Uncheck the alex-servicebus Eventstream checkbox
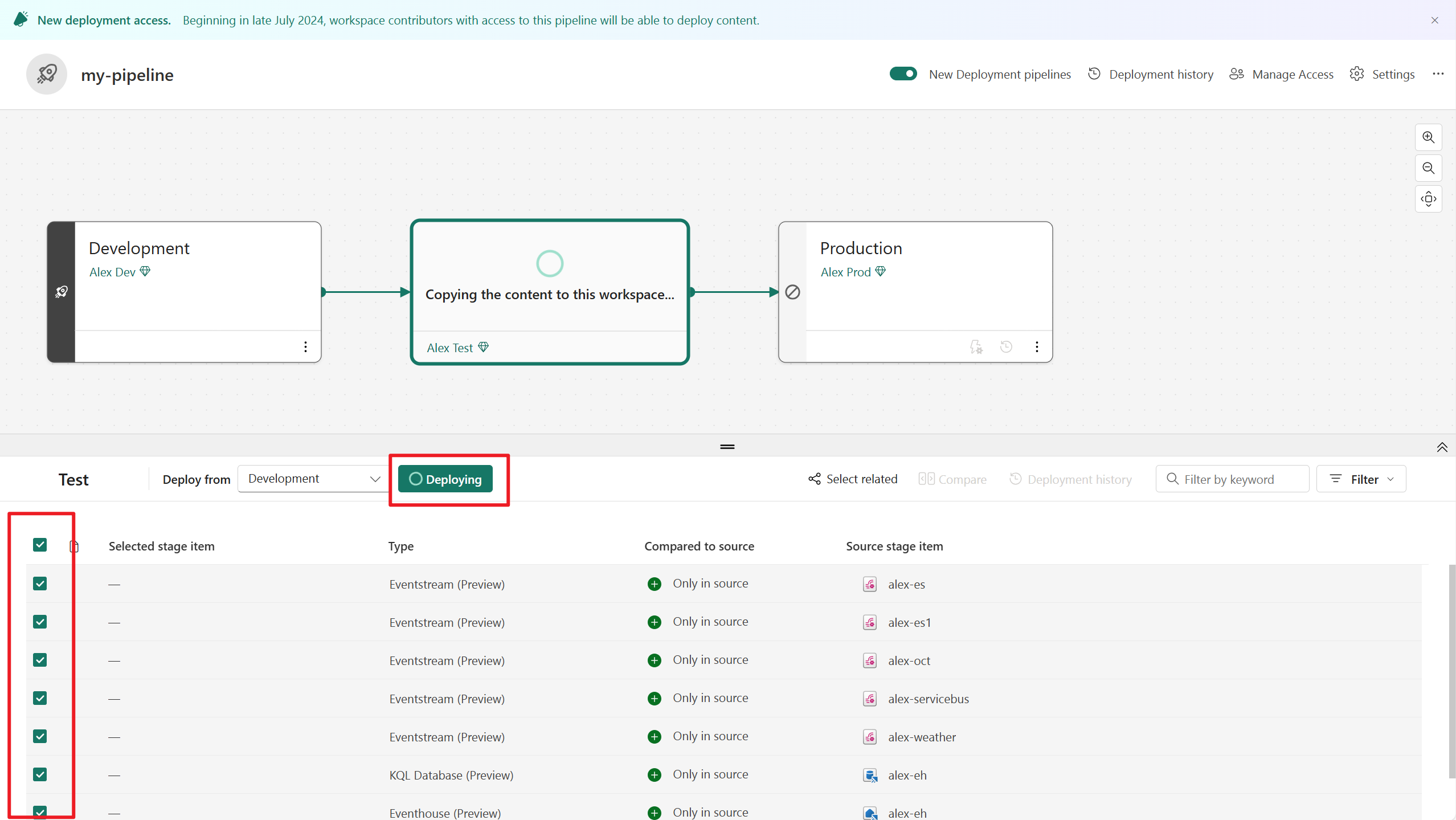Screen dimensions: 1456x820 40,697
